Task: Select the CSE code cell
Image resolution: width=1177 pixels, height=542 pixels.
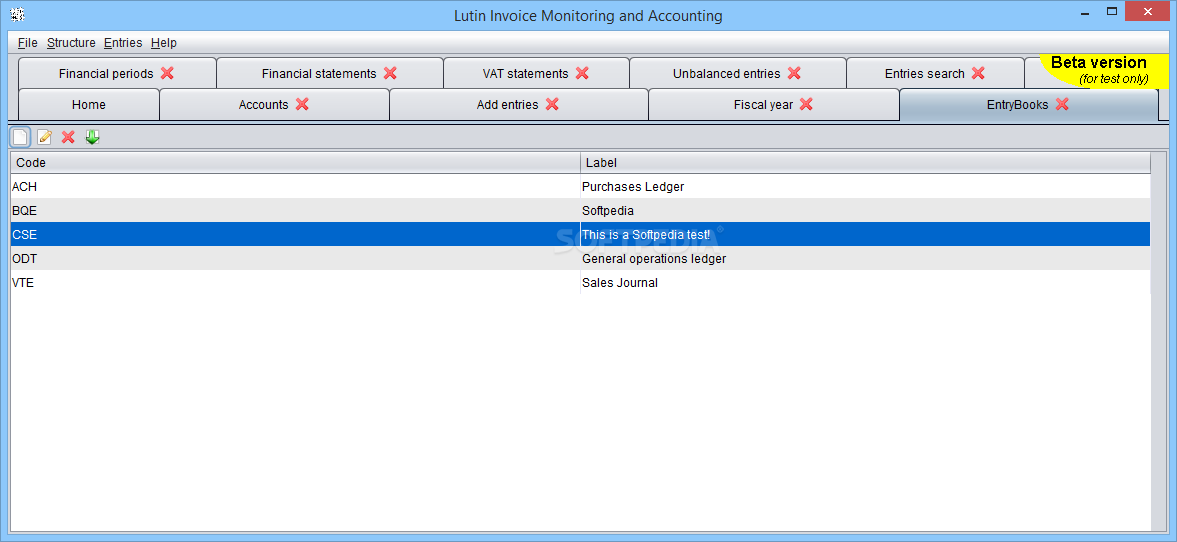Action: point(295,234)
